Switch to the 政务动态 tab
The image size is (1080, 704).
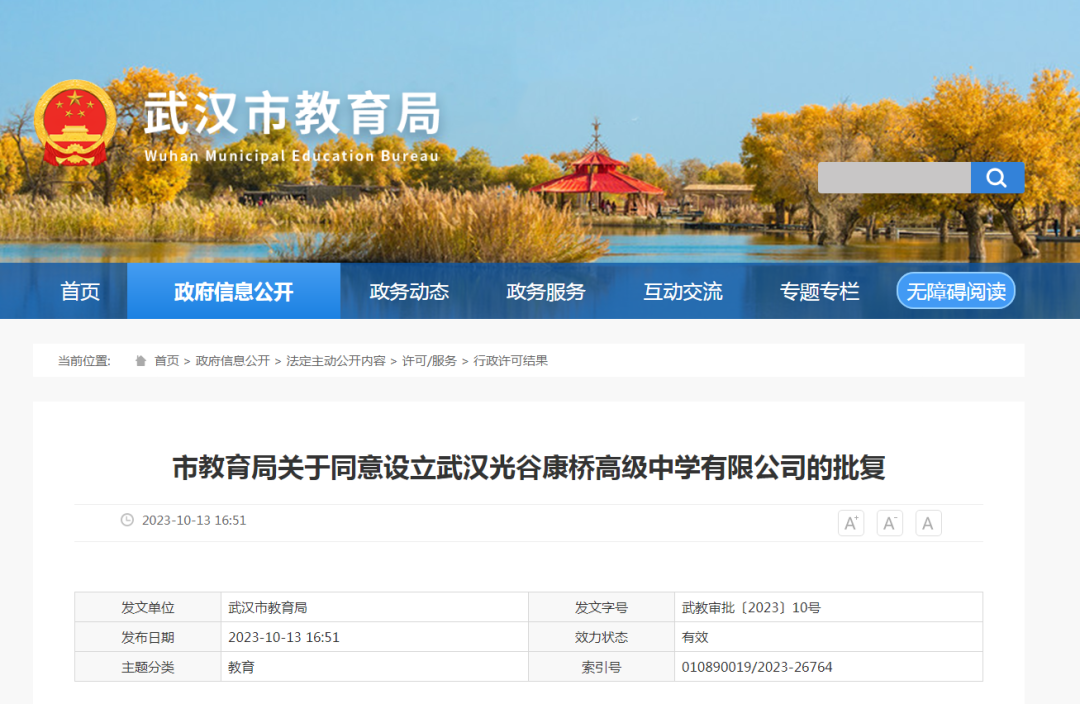(x=409, y=291)
